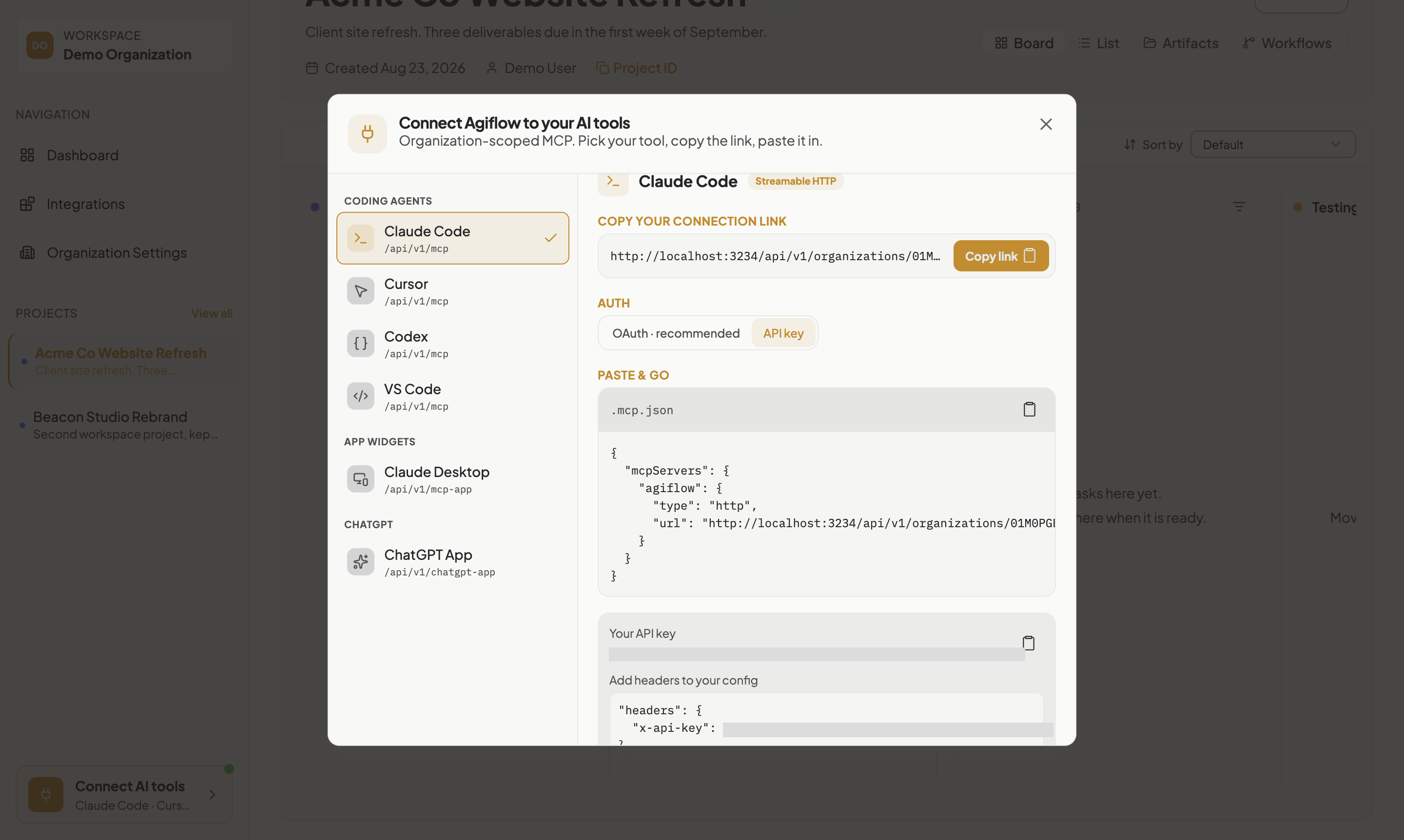The image size is (1404, 840).
Task: Open Dashboard in navigation
Action: 124,155
